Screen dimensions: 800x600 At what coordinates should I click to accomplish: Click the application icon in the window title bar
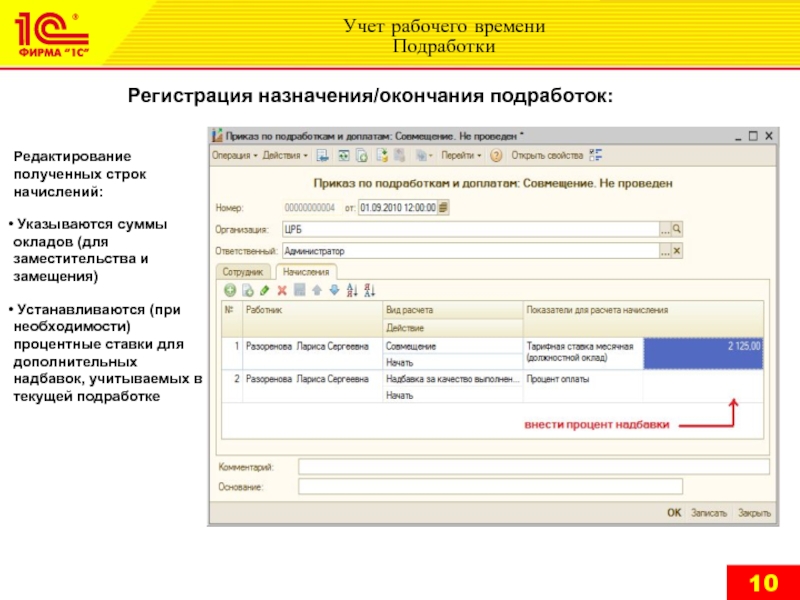click(217, 136)
